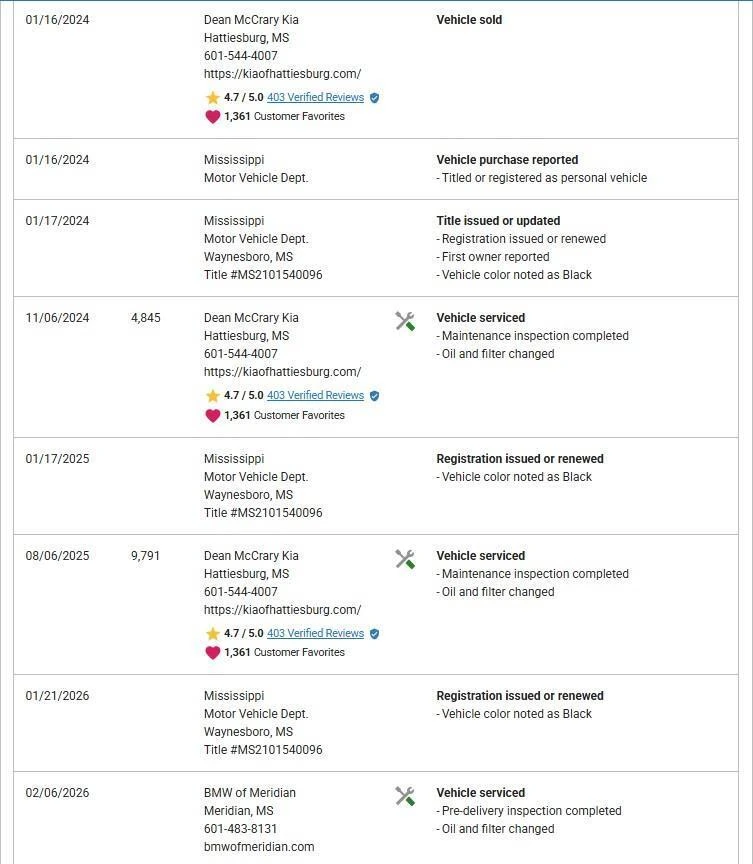The width and height of the screenshot is (753, 864).
Task: Click the wrench icon for the 11/06/2024 service
Action: pos(405,321)
